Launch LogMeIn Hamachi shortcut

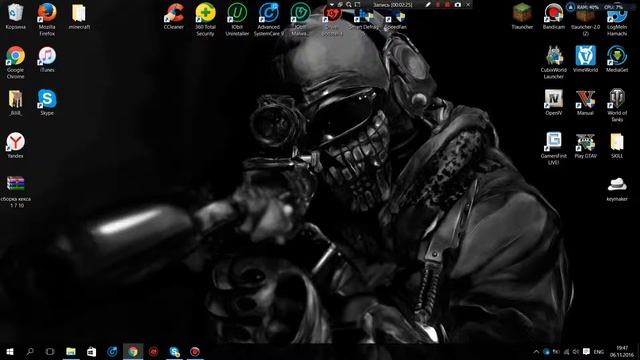[617, 22]
